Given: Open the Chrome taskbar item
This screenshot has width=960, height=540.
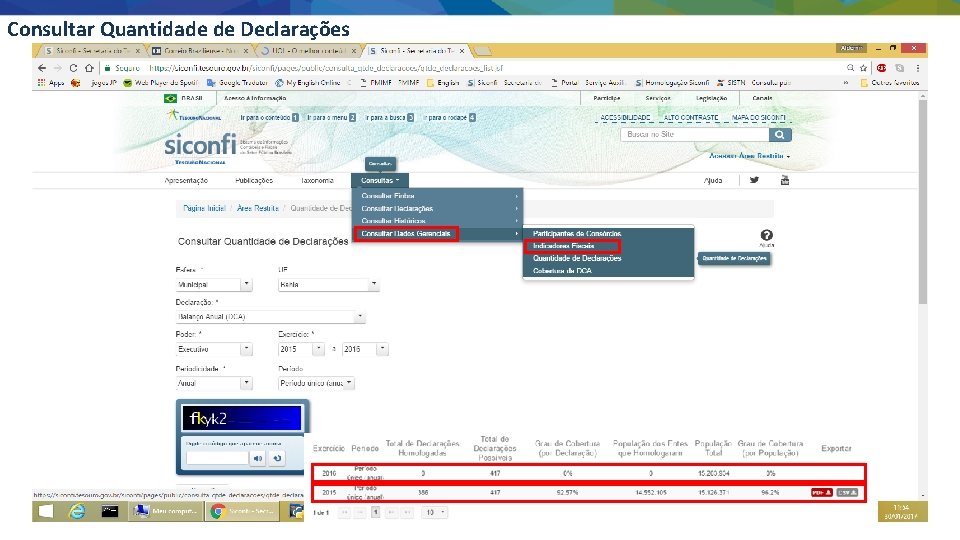Looking at the screenshot, I should click(x=244, y=511).
